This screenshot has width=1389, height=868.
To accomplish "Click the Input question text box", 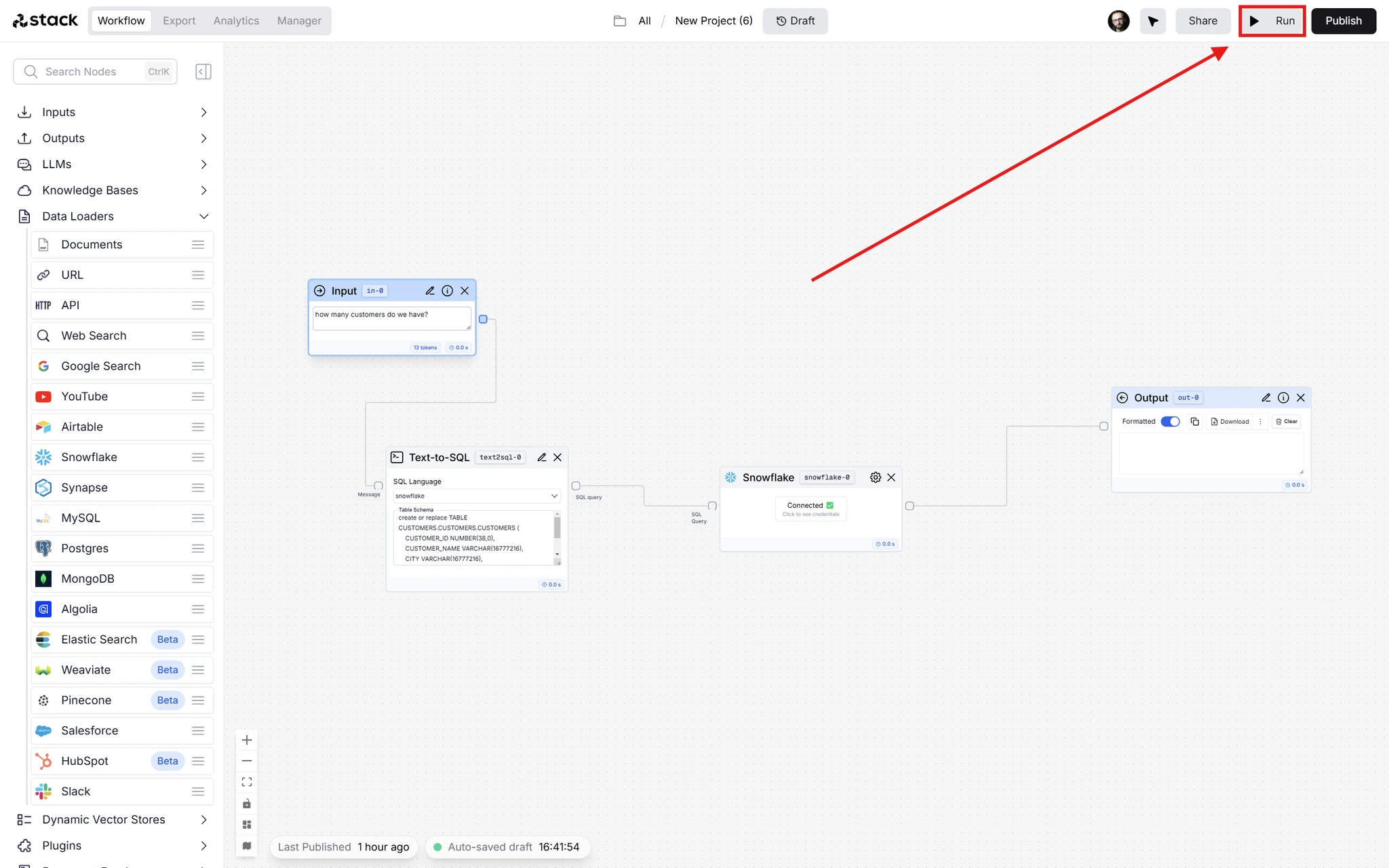I will coord(392,319).
